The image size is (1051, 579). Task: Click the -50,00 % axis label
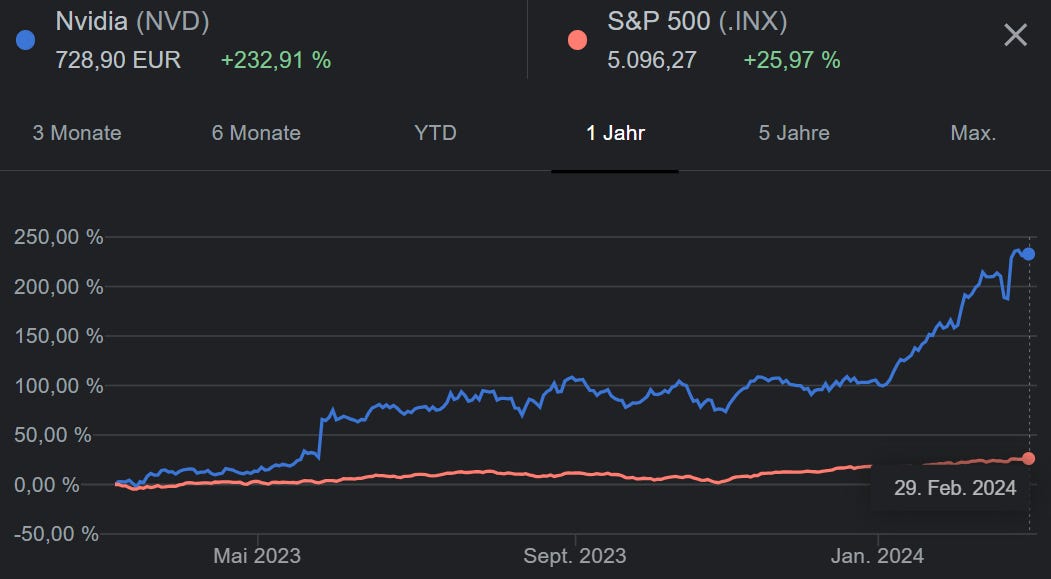(x=56, y=534)
